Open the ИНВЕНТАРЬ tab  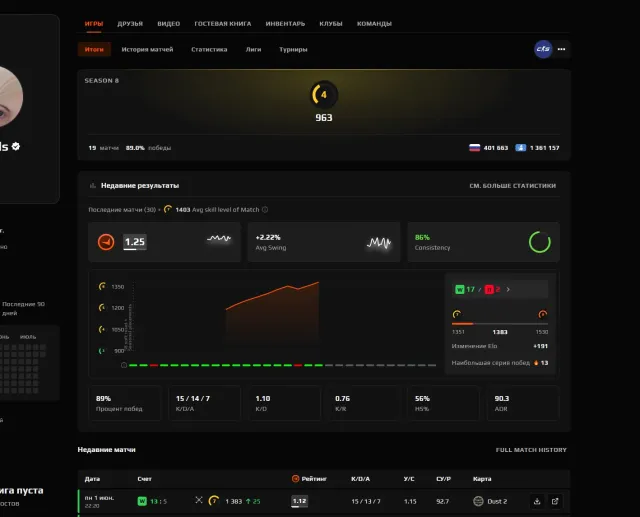pos(285,24)
